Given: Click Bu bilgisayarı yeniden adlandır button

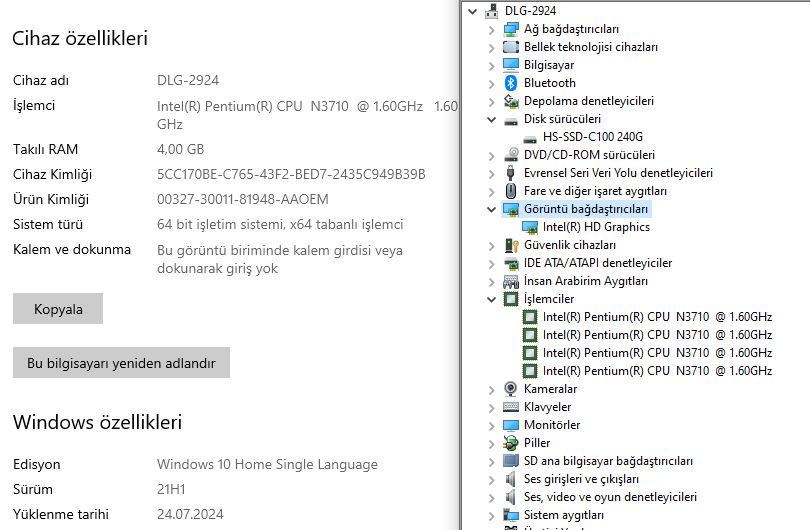Looking at the screenshot, I should [121, 363].
